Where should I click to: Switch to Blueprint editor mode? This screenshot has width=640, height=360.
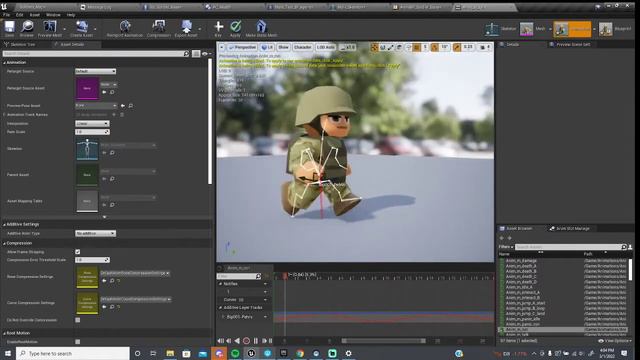tap(615, 29)
